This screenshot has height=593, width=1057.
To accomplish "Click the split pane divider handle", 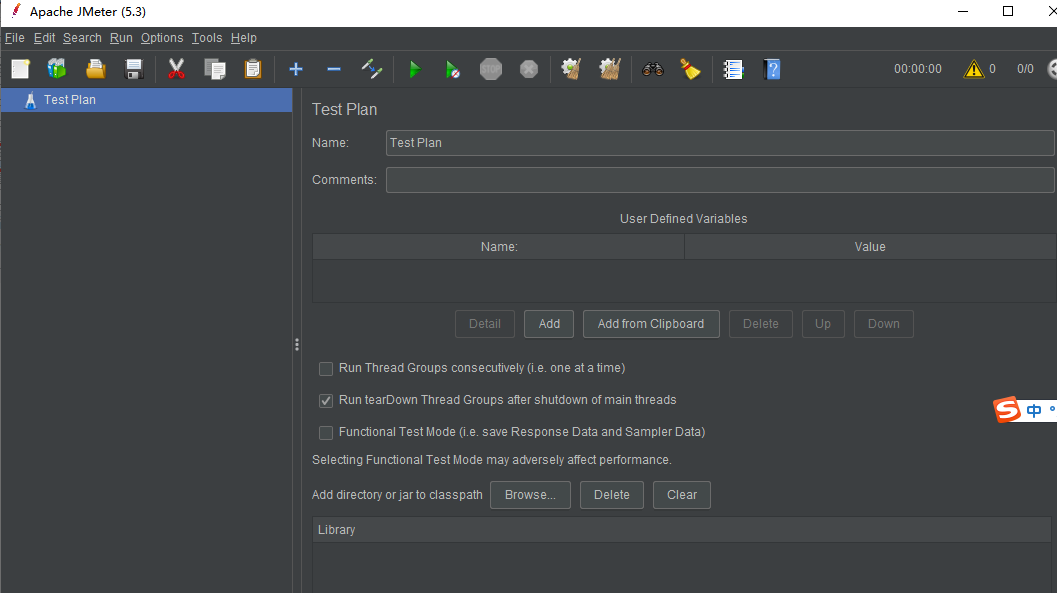I will 297,345.
